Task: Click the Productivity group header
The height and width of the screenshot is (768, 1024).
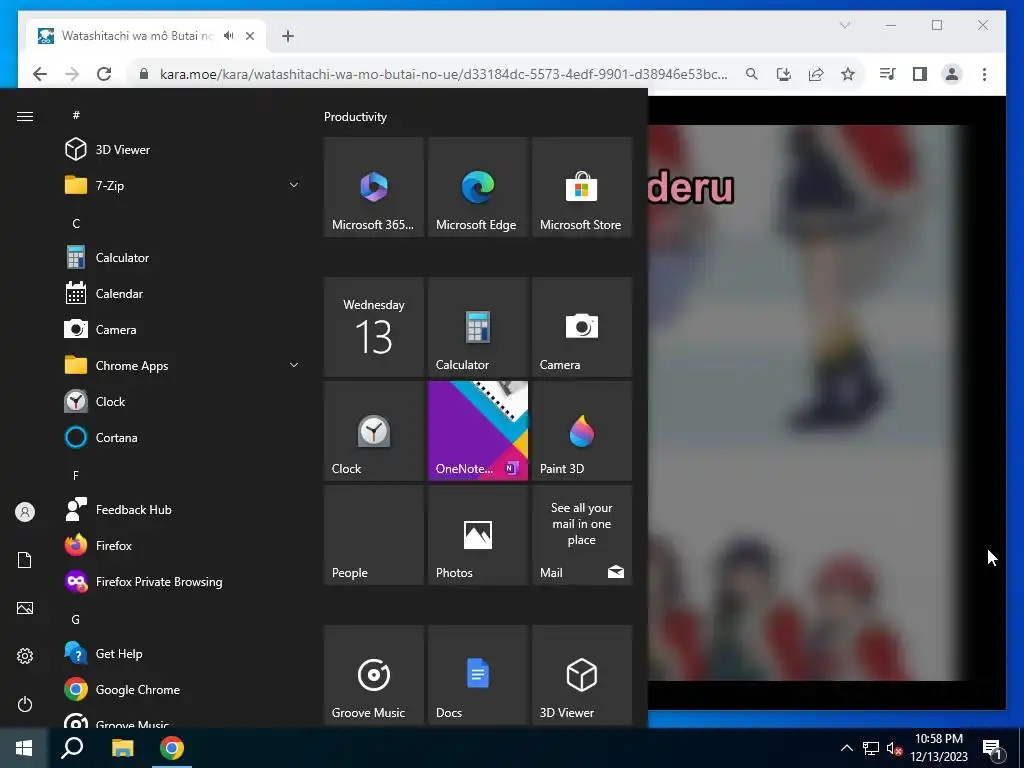Action: (x=355, y=117)
